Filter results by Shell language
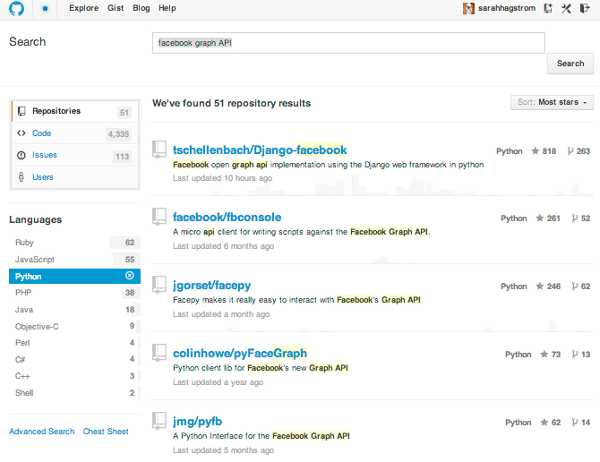The height and width of the screenshot is (462, 600). click(75, 393)
